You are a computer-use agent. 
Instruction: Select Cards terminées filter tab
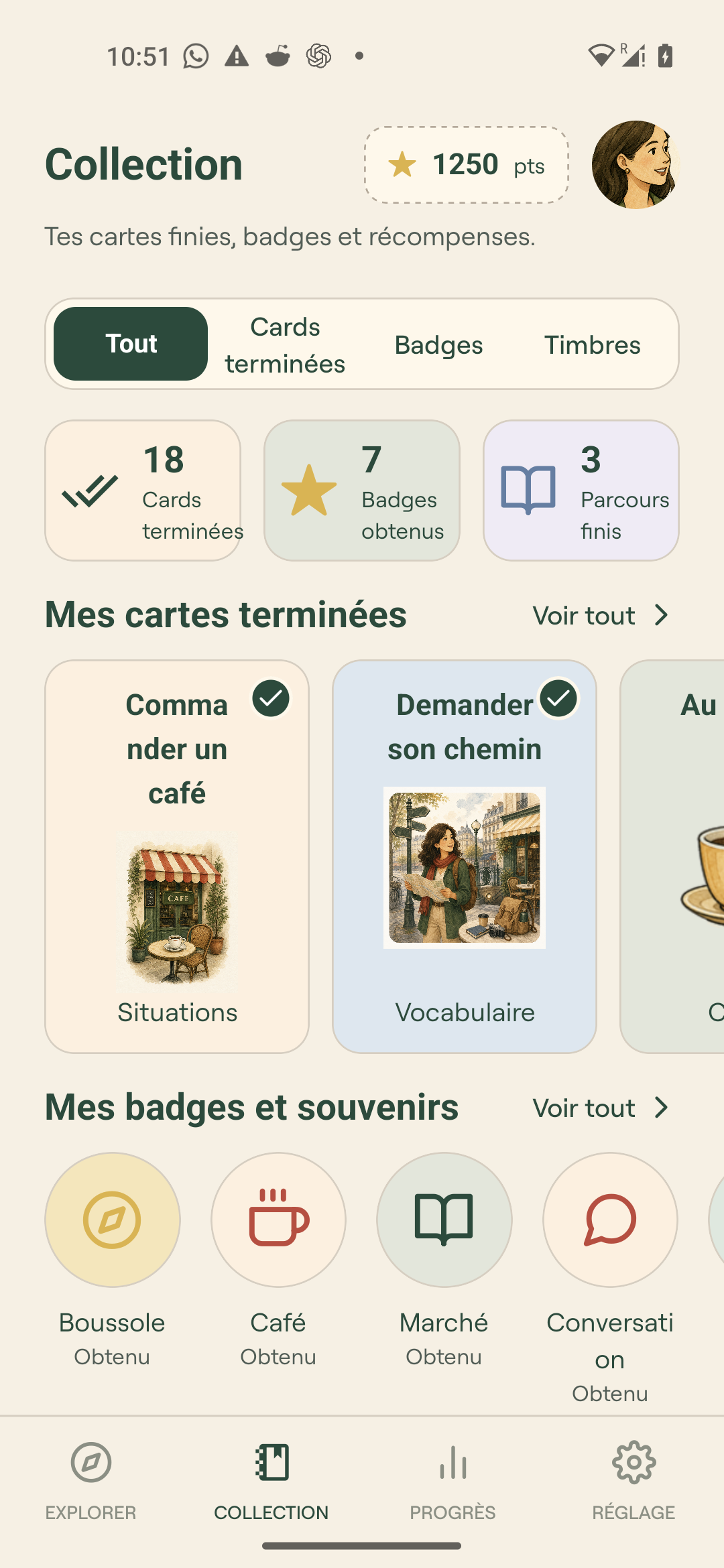285,345
